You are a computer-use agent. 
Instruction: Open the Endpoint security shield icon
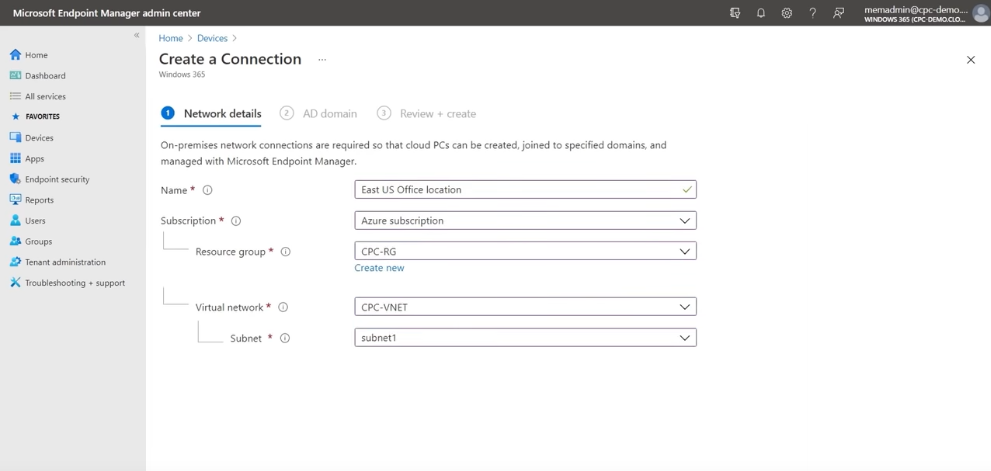[15, 179]
